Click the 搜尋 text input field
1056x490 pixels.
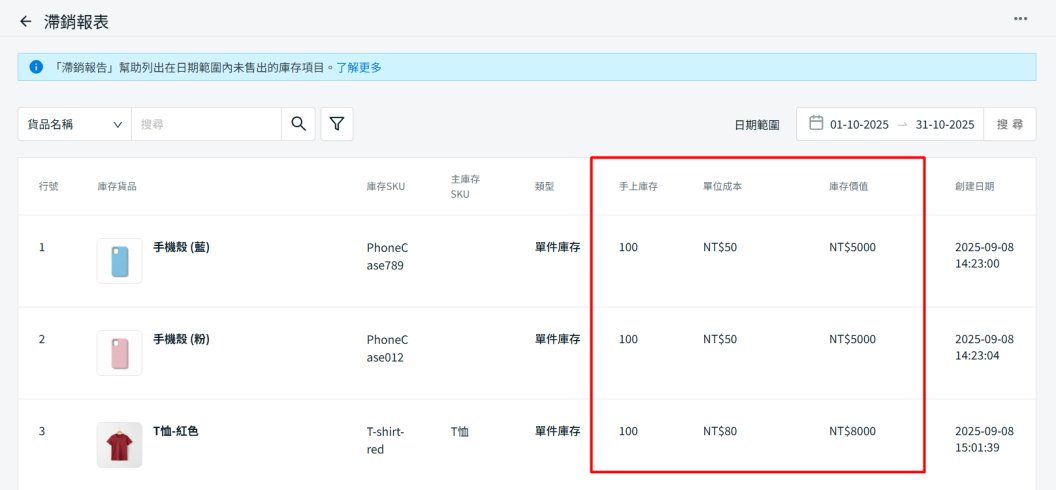point(206,124)
